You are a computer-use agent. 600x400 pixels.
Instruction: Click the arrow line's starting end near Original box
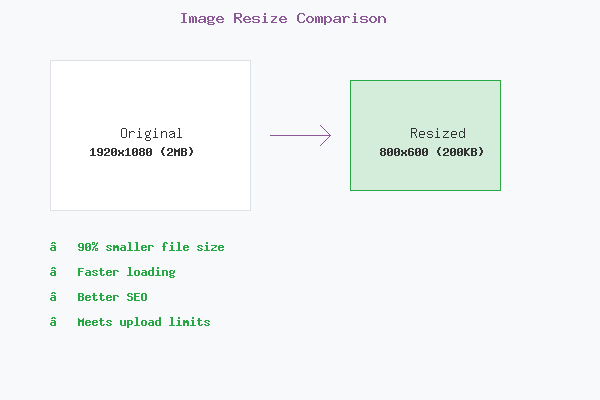coord(273,135)
